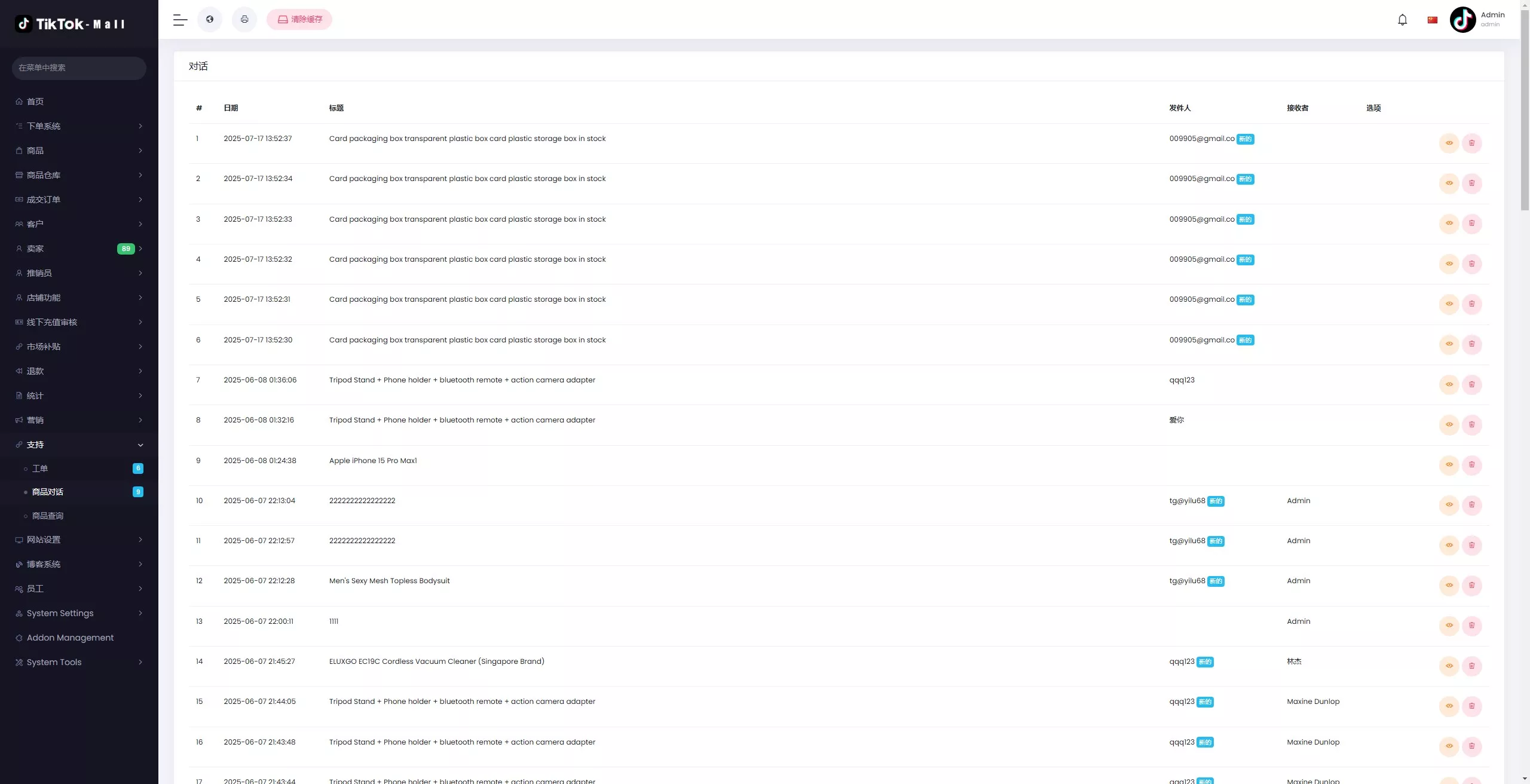Open the notifications bell
Viewport: 1530px width, 784px height.
pyautogui.click(x=1402, y=20)
